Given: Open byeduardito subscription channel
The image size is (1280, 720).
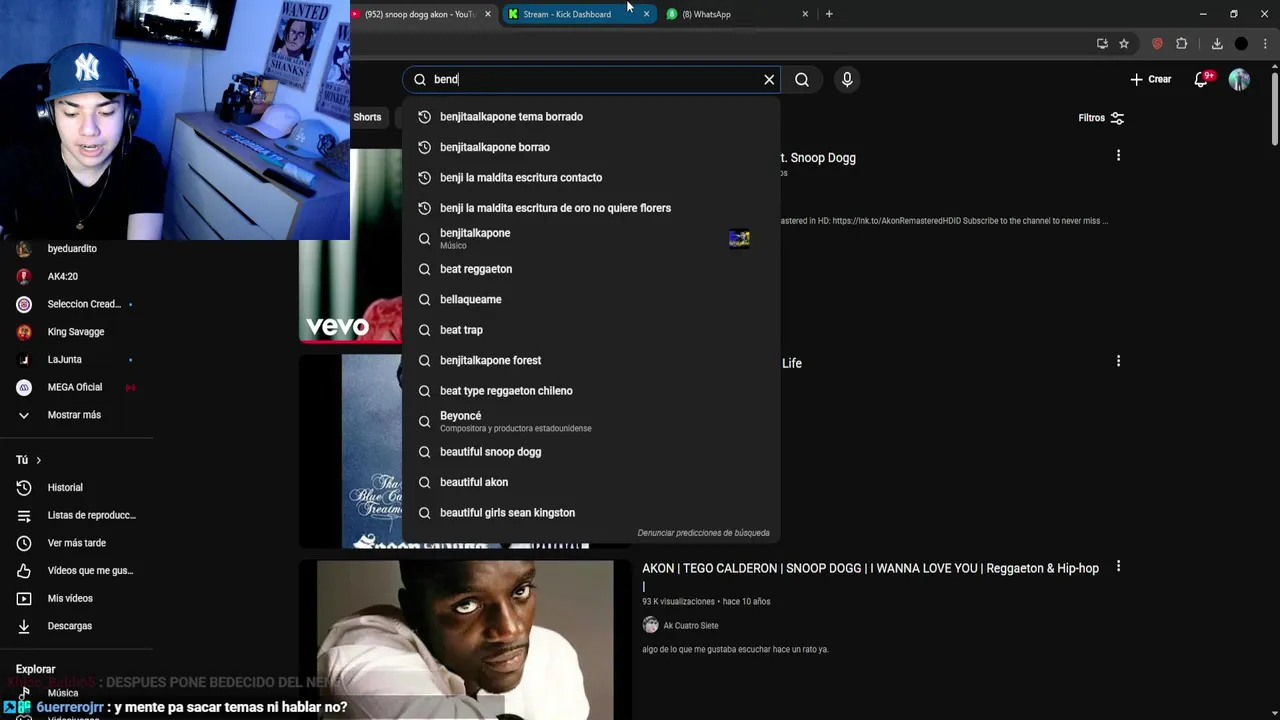Looking at the screenshot, I should [72, 249].
